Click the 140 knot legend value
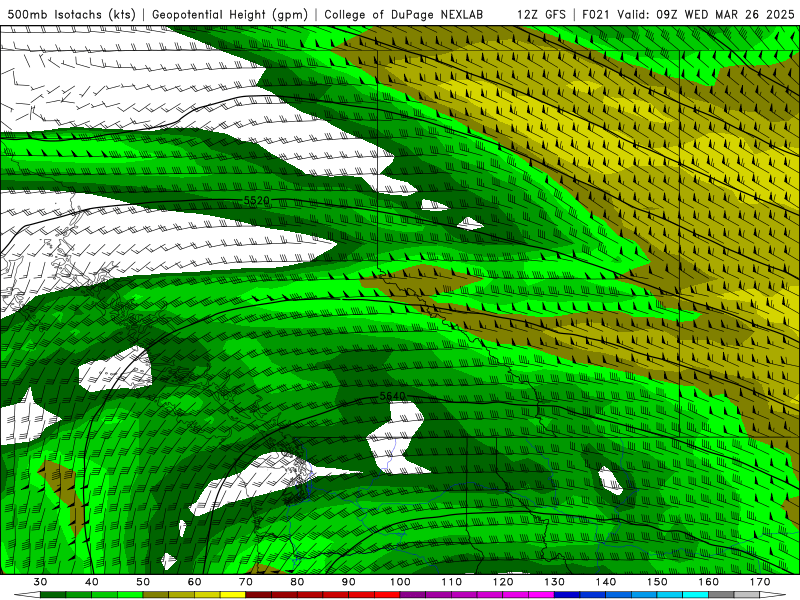Image resolution: width=800 pixels, height=600 pixels. [606, 582]
